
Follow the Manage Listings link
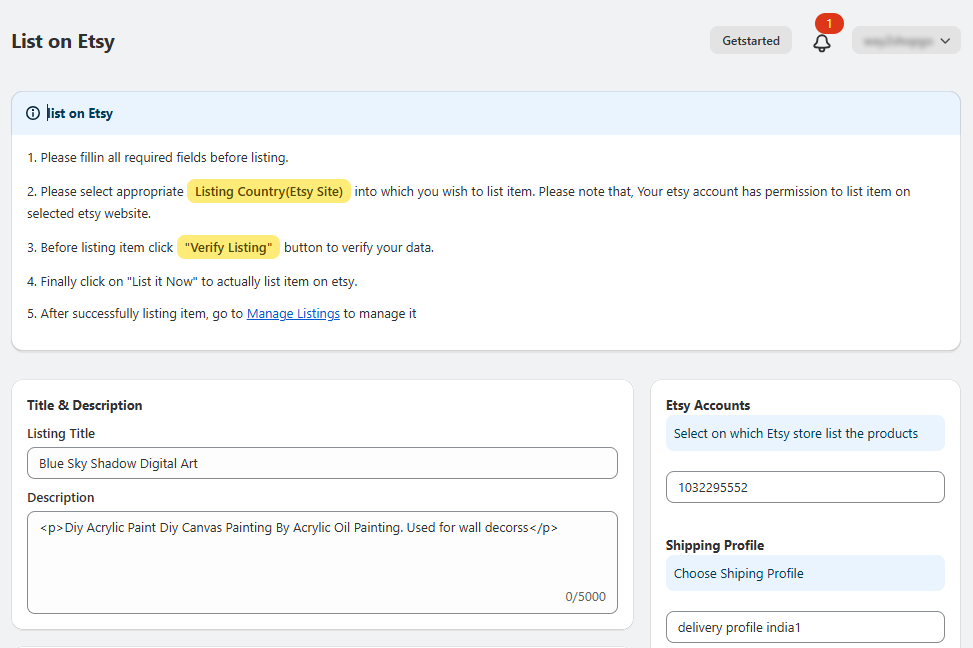(294, 313)
